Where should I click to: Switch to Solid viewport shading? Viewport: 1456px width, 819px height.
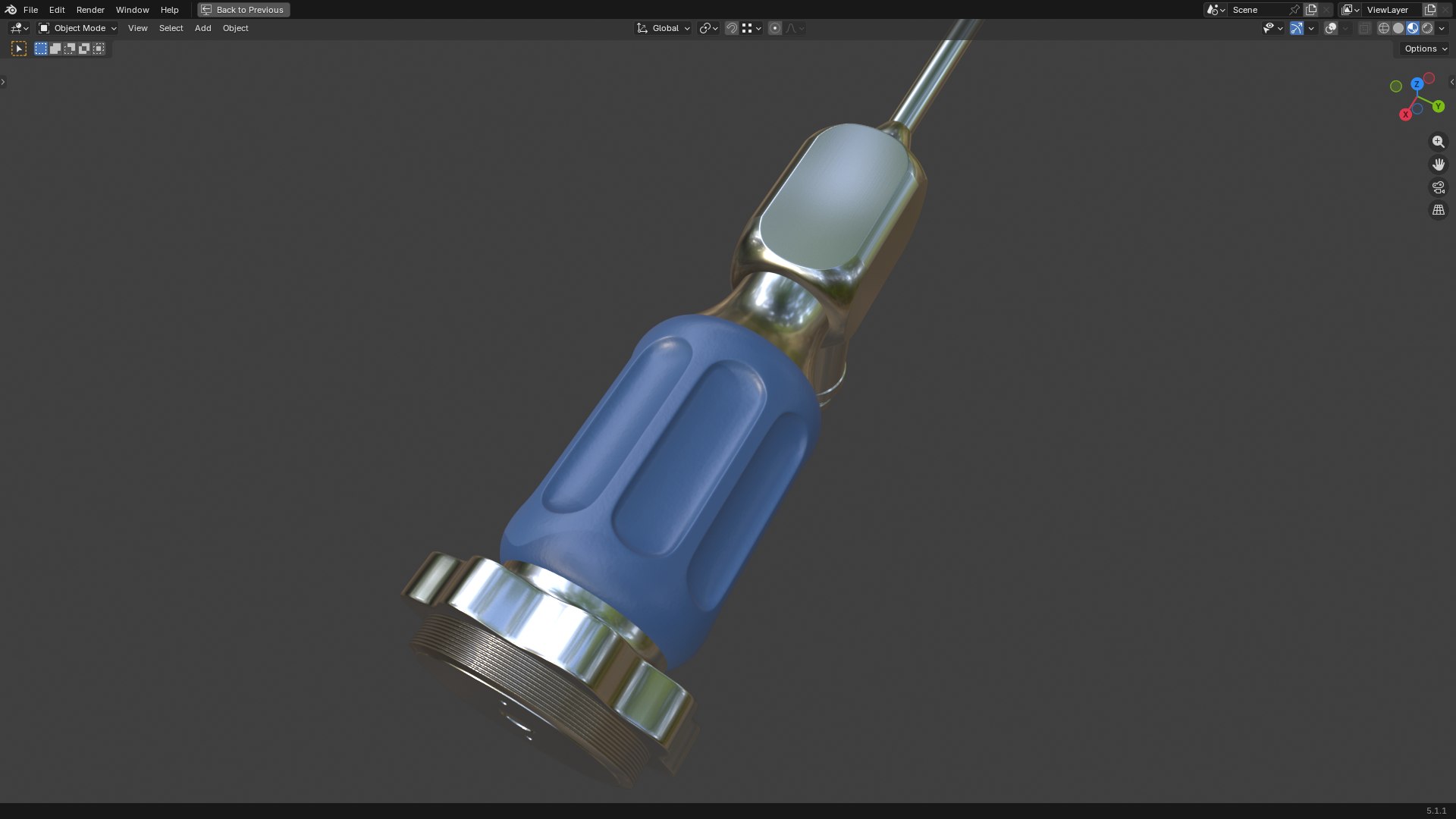(1398, 28)
